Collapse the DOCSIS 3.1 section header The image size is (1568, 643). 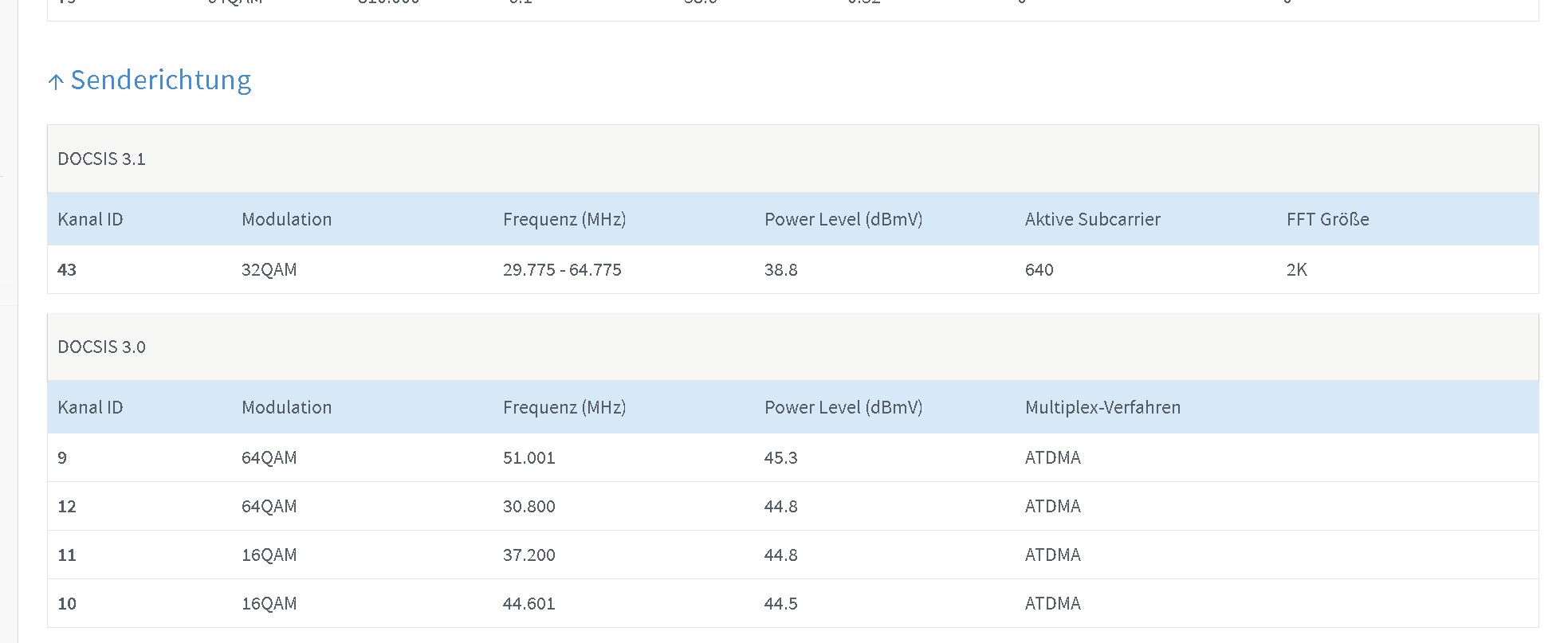coord(101,159)
